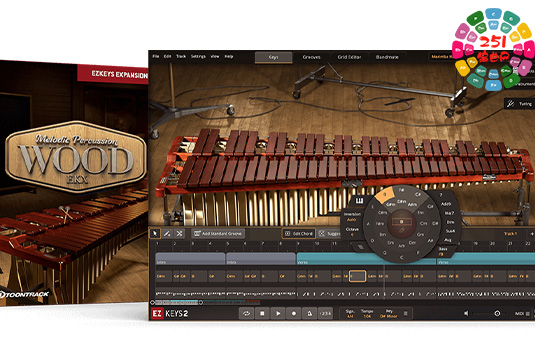The height and width of the screenshot is (363, 535).
Task: Click the lock icon beside the key
Action: tap(406, 313)
